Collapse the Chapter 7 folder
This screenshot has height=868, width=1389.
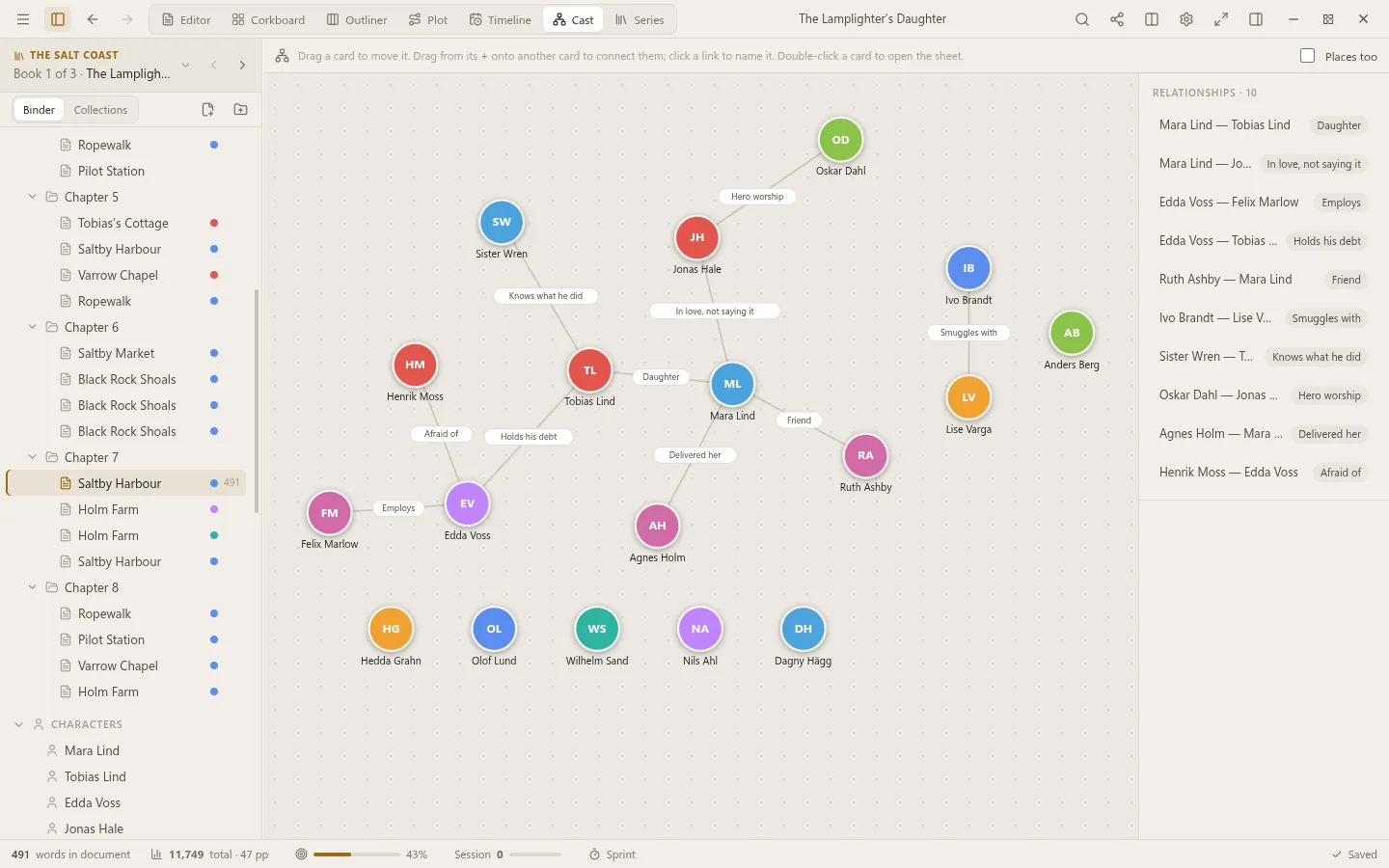32,457
